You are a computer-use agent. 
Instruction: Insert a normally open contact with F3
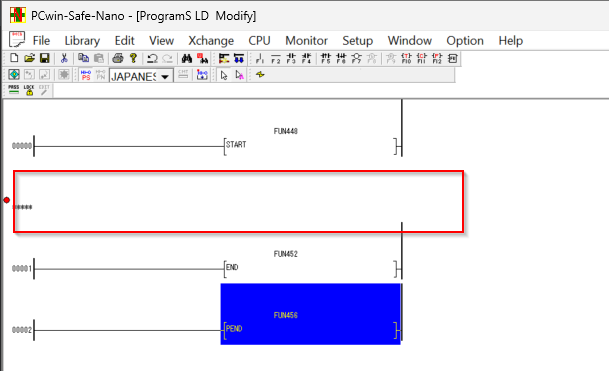coord(291,58)
